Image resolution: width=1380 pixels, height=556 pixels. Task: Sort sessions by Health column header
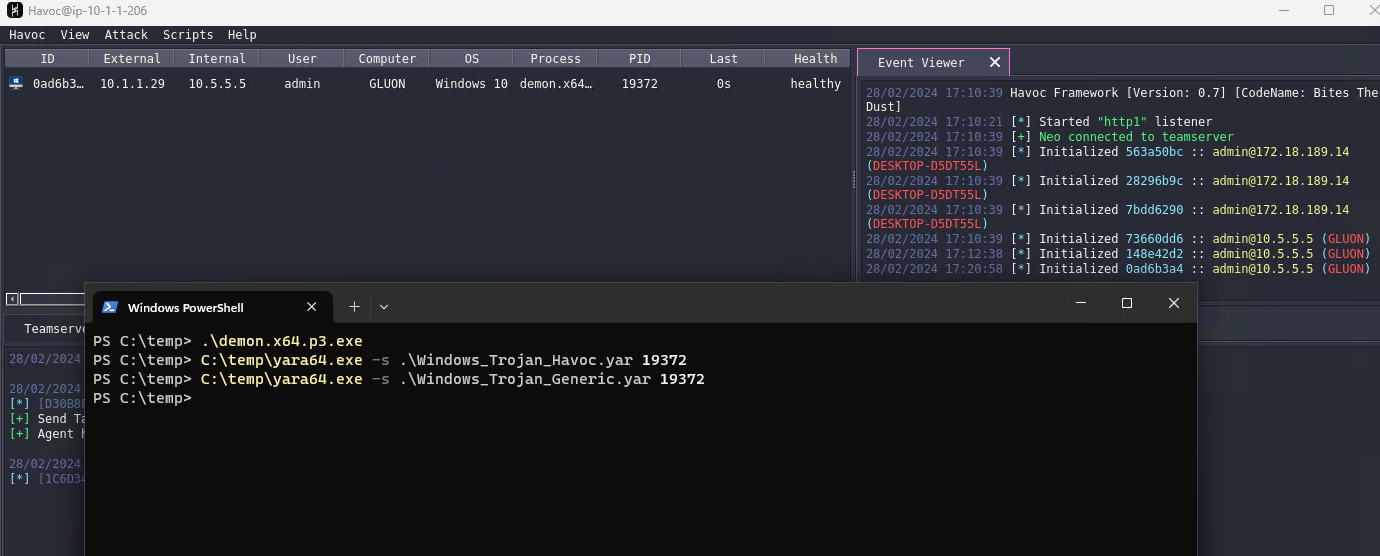tap(815, 59)
